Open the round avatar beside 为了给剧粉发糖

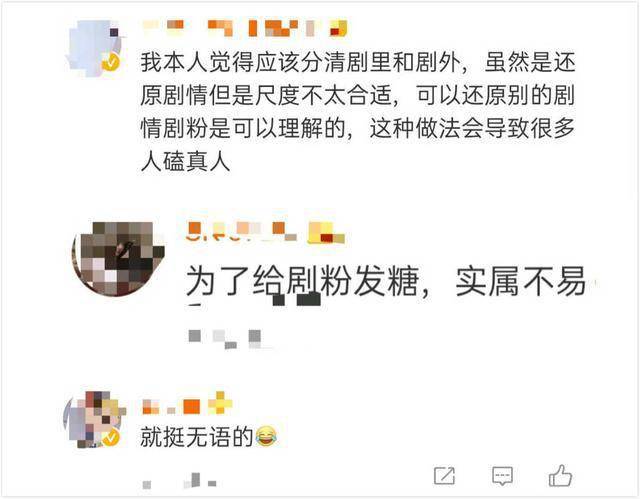click(x=118, y=259)
